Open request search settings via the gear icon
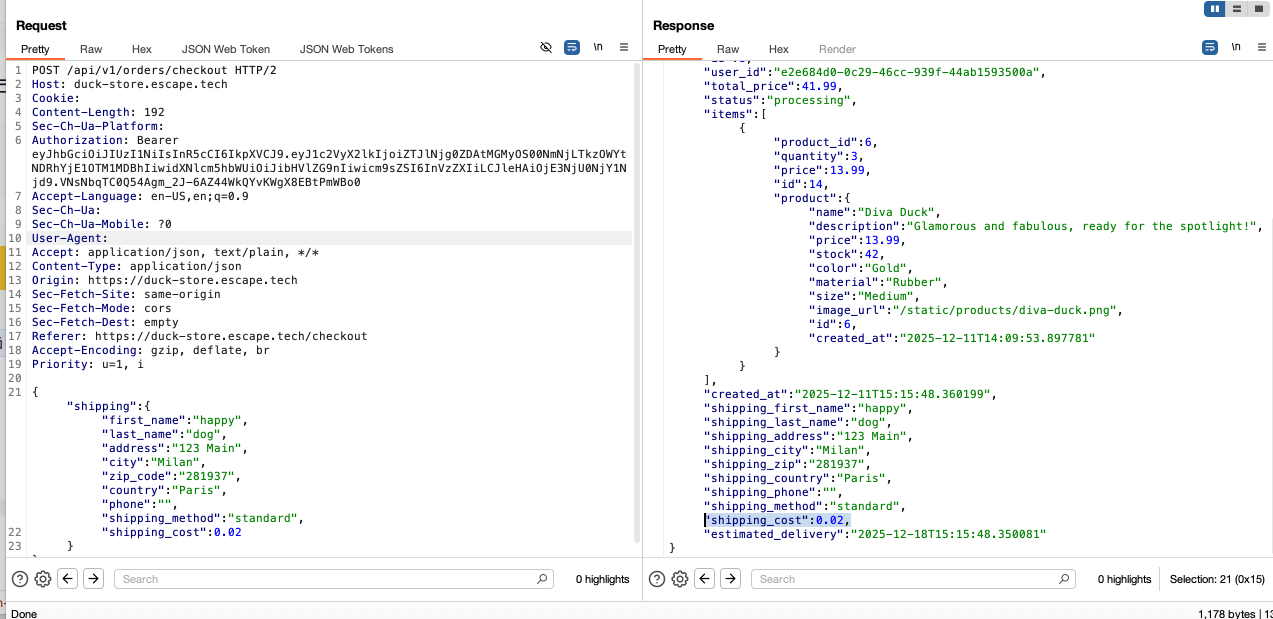The image size is (1273, 619). tap(42, 579)
